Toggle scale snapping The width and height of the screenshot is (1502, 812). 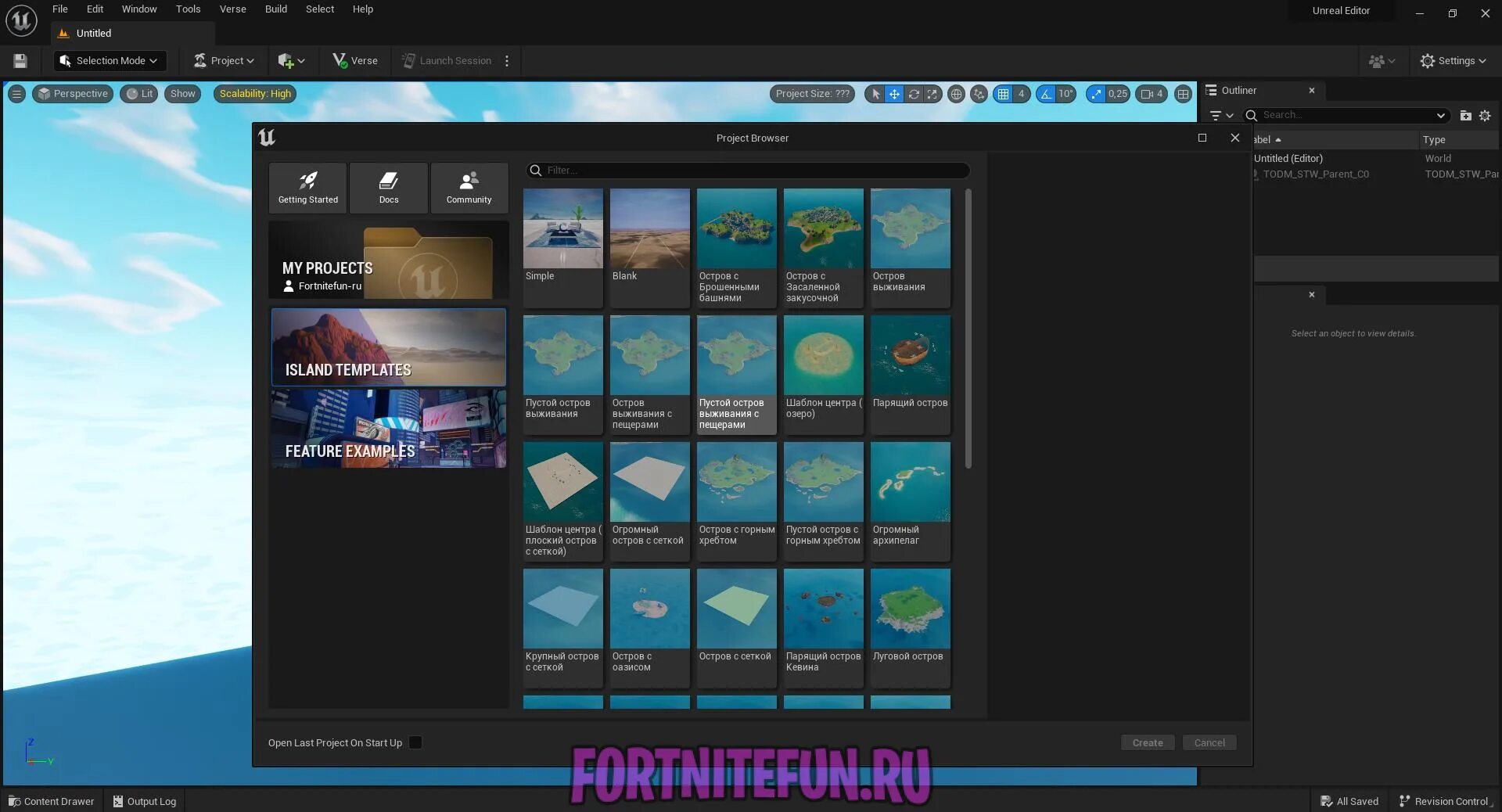coord(1096,94)
